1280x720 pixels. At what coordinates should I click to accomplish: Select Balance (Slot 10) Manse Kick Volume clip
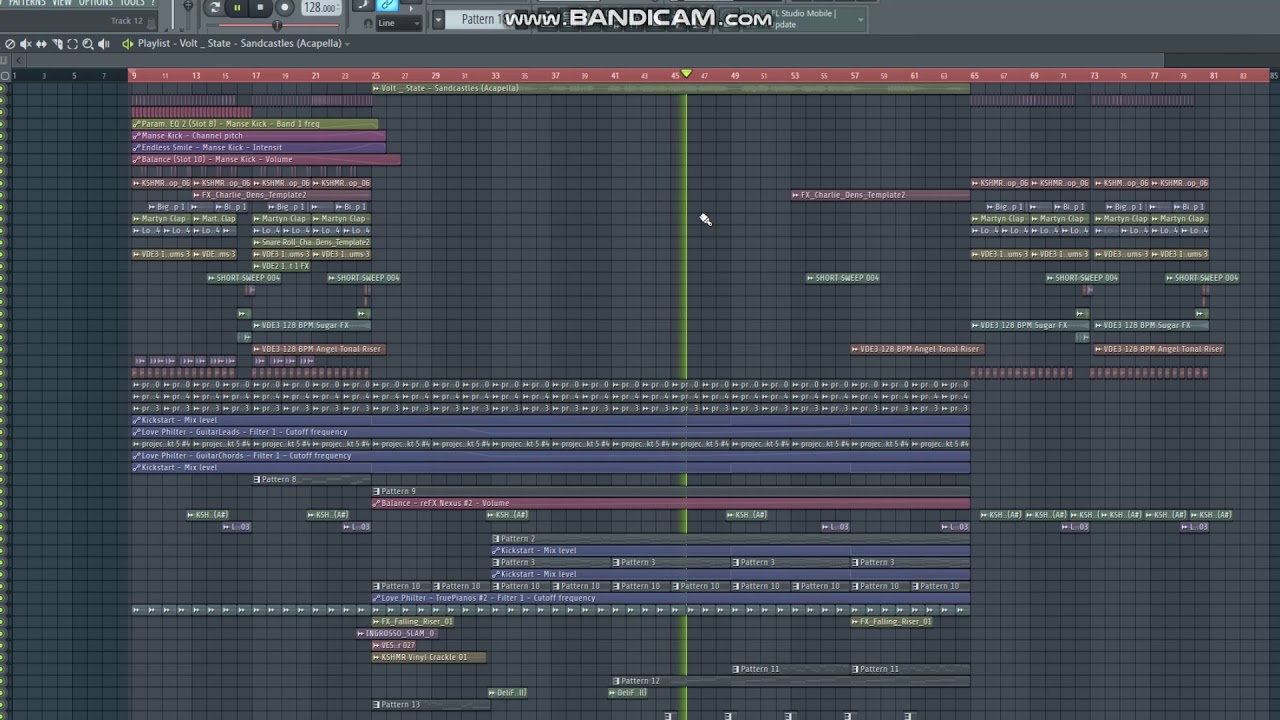(x=266, y=160)
